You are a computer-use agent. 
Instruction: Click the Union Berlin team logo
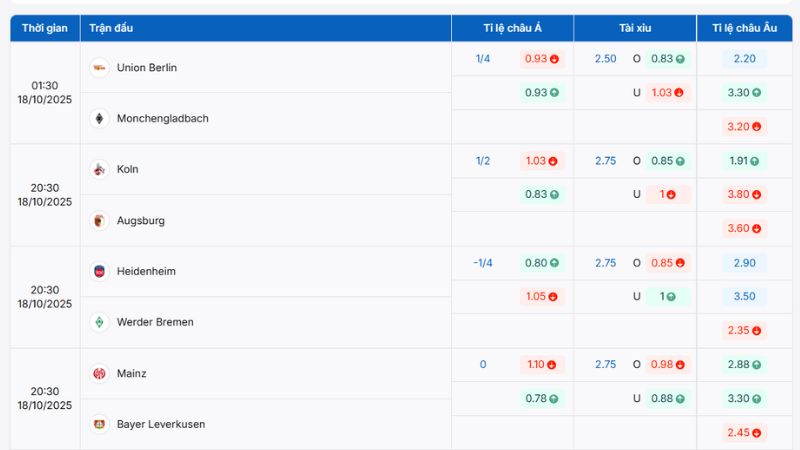[99, 68]
